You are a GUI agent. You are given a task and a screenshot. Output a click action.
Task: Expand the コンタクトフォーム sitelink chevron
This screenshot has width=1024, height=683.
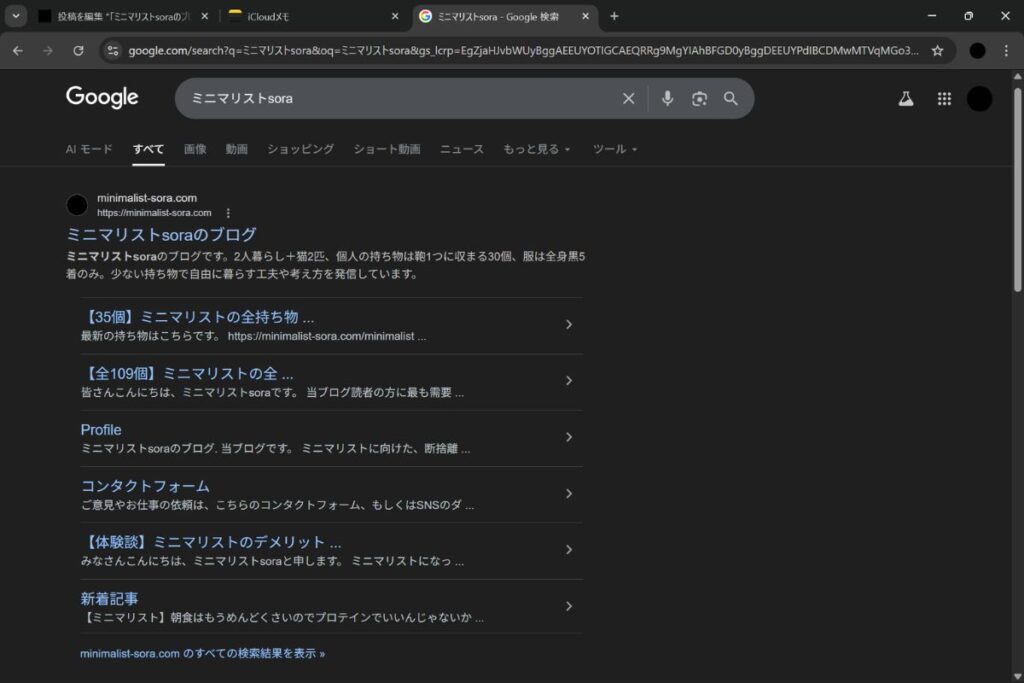[568, 494]
